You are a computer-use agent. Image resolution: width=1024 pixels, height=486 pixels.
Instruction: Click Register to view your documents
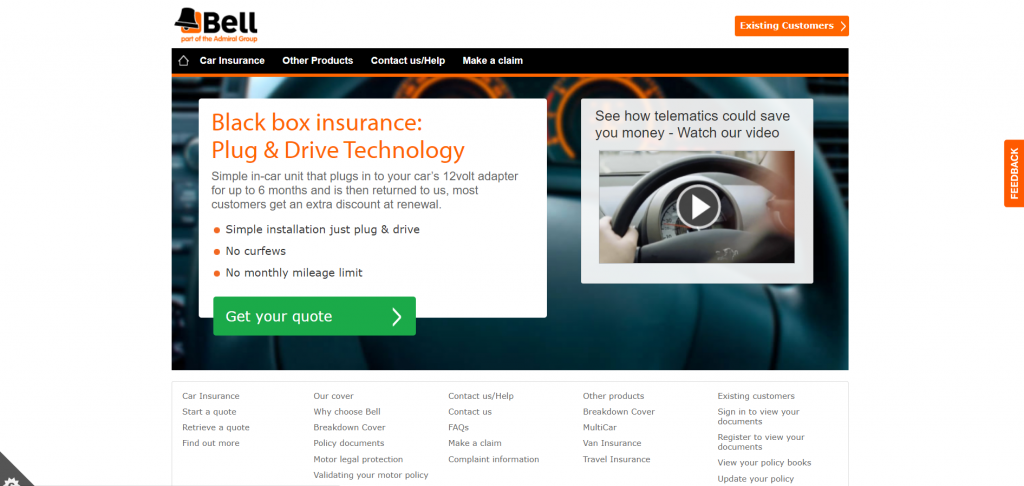click(x=761, y=442)
